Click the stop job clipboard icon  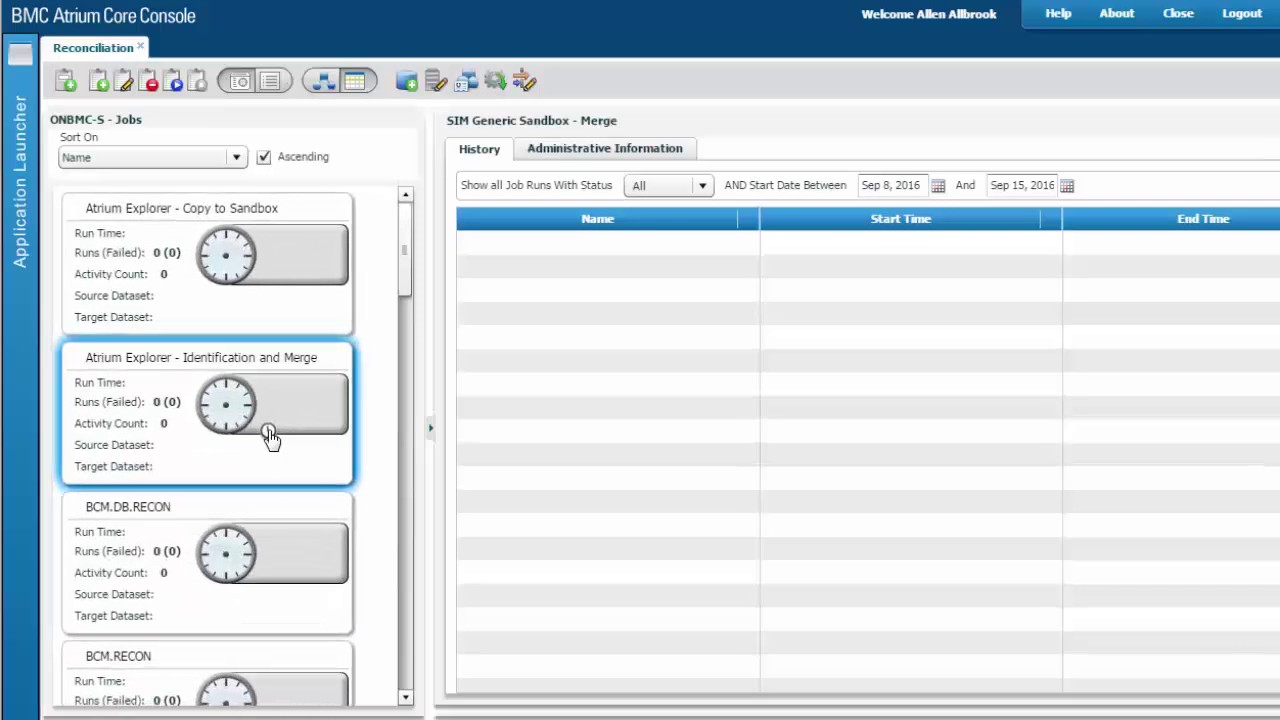[197, 81]
